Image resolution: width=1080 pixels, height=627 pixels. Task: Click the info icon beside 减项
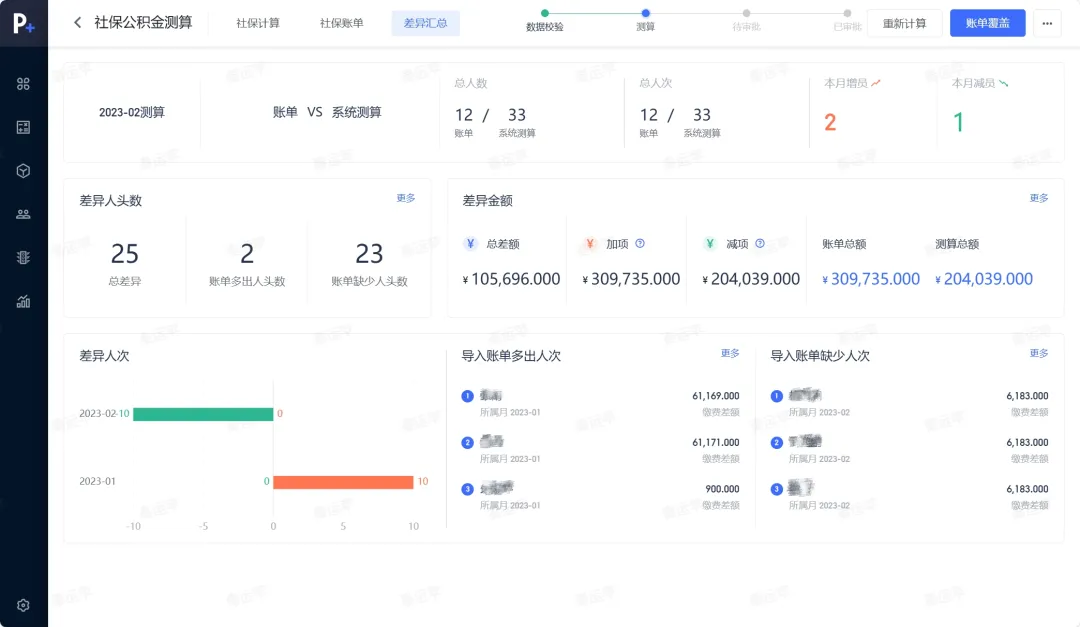click(x=761, y=243)
